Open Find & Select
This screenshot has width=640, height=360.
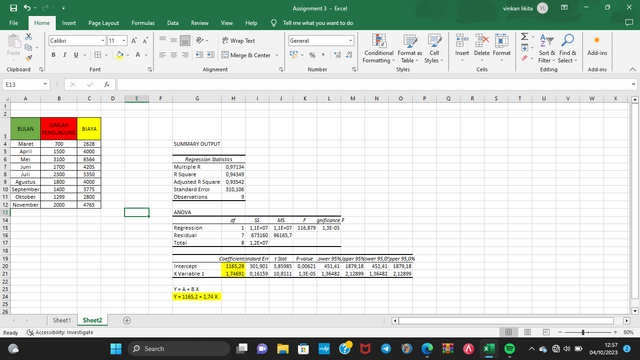pyautogui.click(x=567, y=49)
